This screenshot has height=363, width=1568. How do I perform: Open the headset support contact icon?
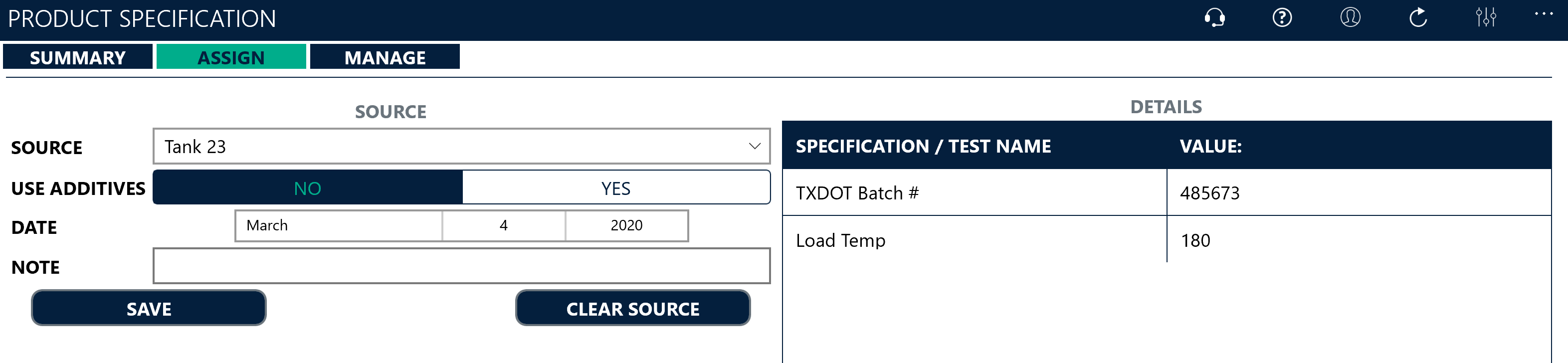(1214, 18)
